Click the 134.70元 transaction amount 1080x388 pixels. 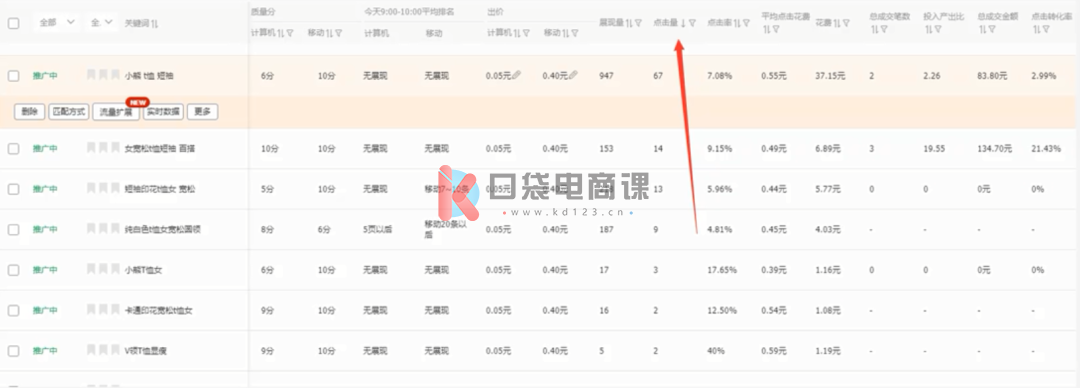[994, 148]
